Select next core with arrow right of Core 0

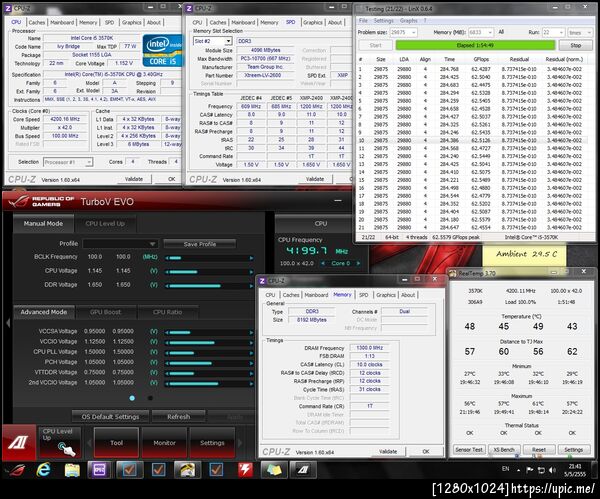pos(358,263)
